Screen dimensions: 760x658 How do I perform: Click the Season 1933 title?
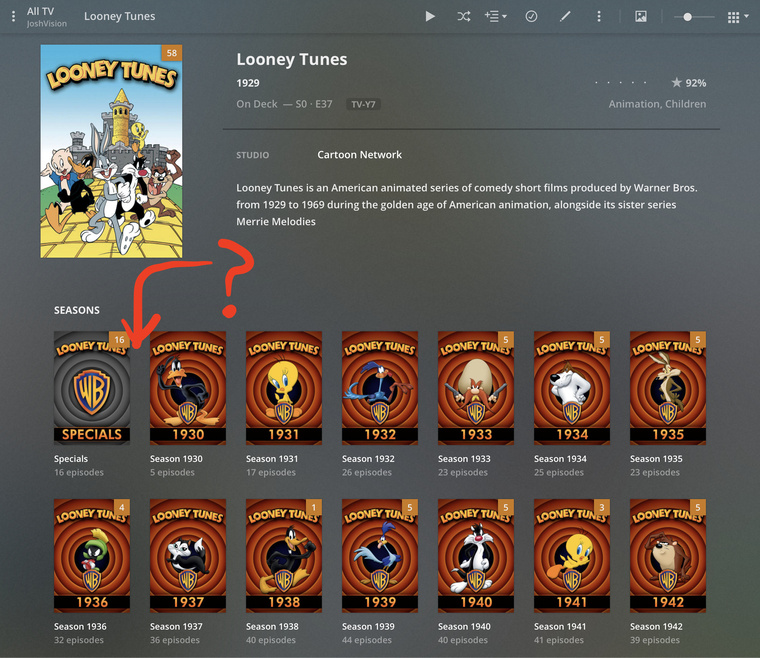click(464, 459)
